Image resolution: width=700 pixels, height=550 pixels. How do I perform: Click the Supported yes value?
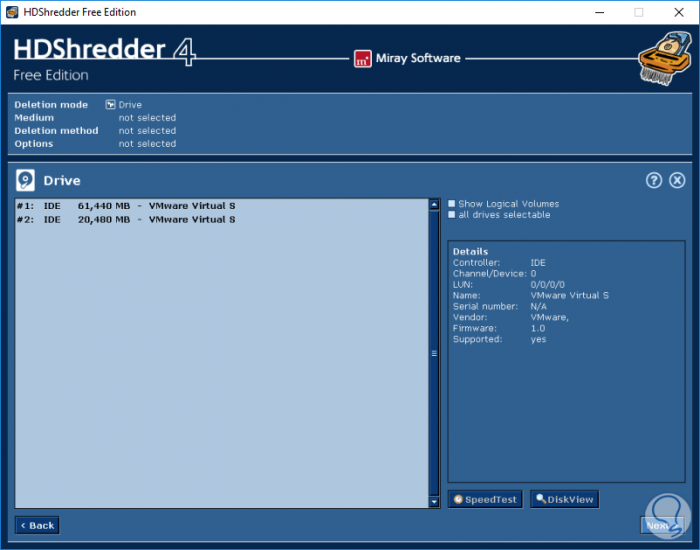[x=538, y=339]
